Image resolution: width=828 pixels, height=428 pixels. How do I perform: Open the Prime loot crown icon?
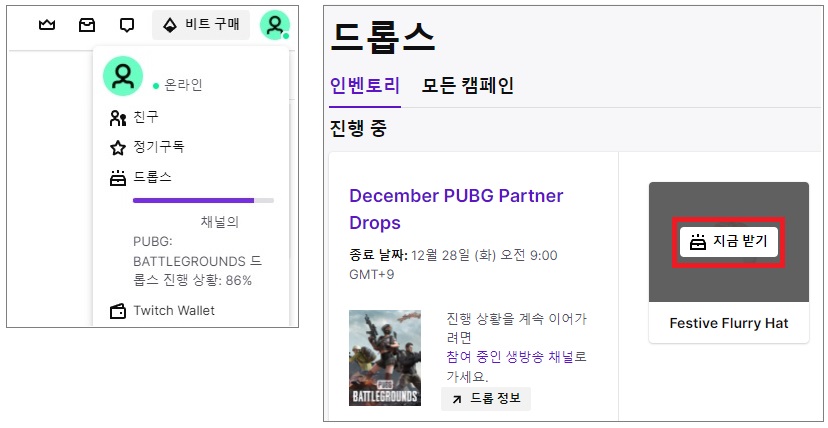click(x=47, y=25)
